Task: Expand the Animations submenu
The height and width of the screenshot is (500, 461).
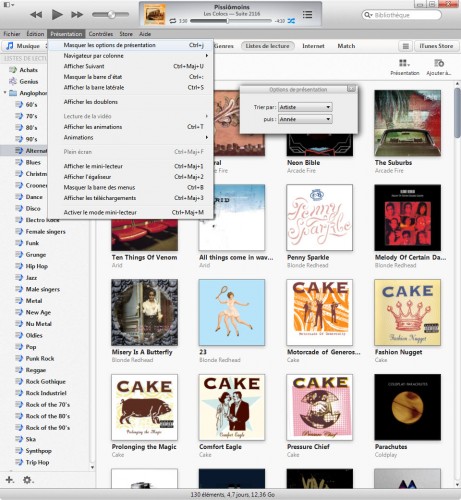Action: (130, 137)
